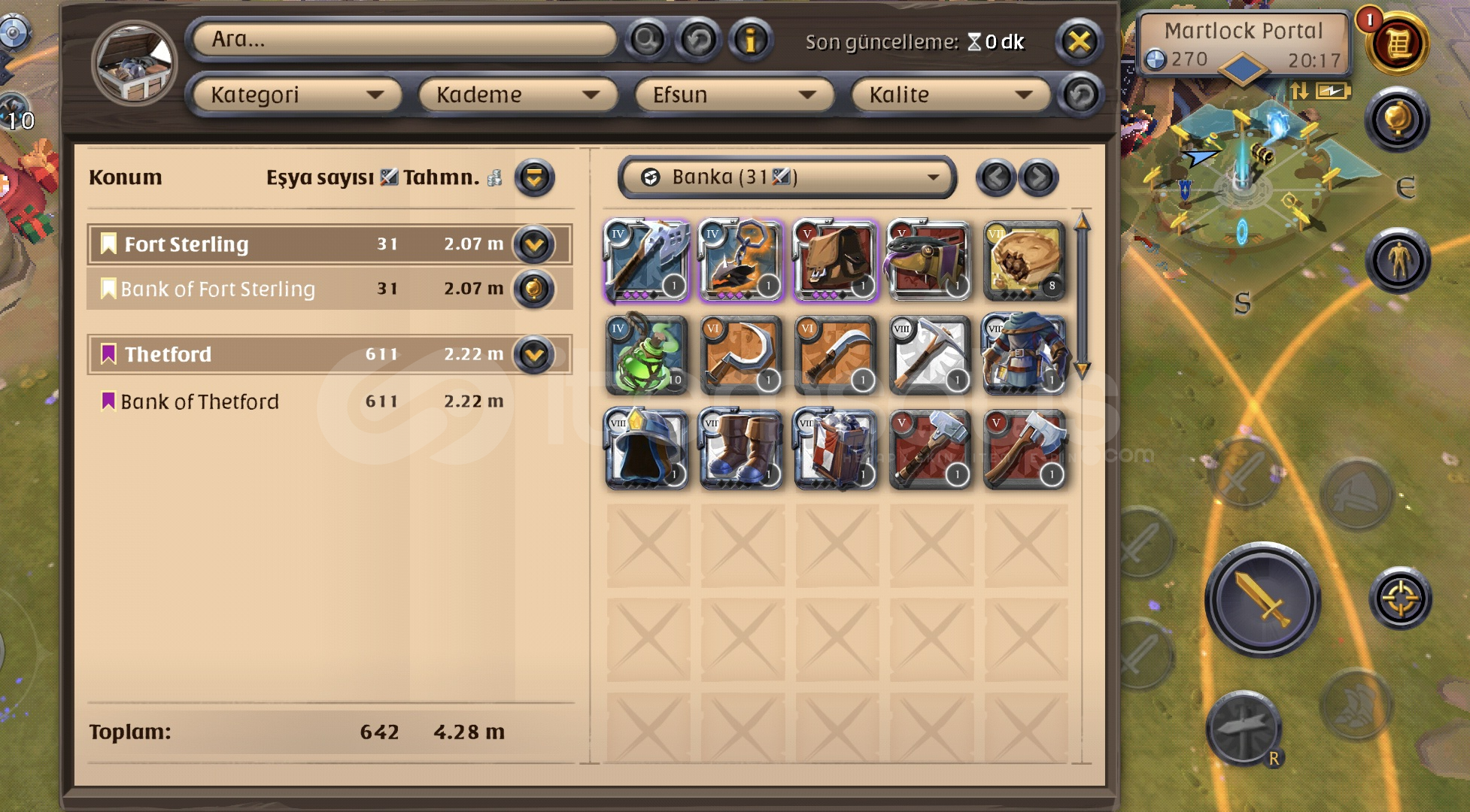Reset filters with the circular arrow
The image size is (1470, 812).
1081,95
